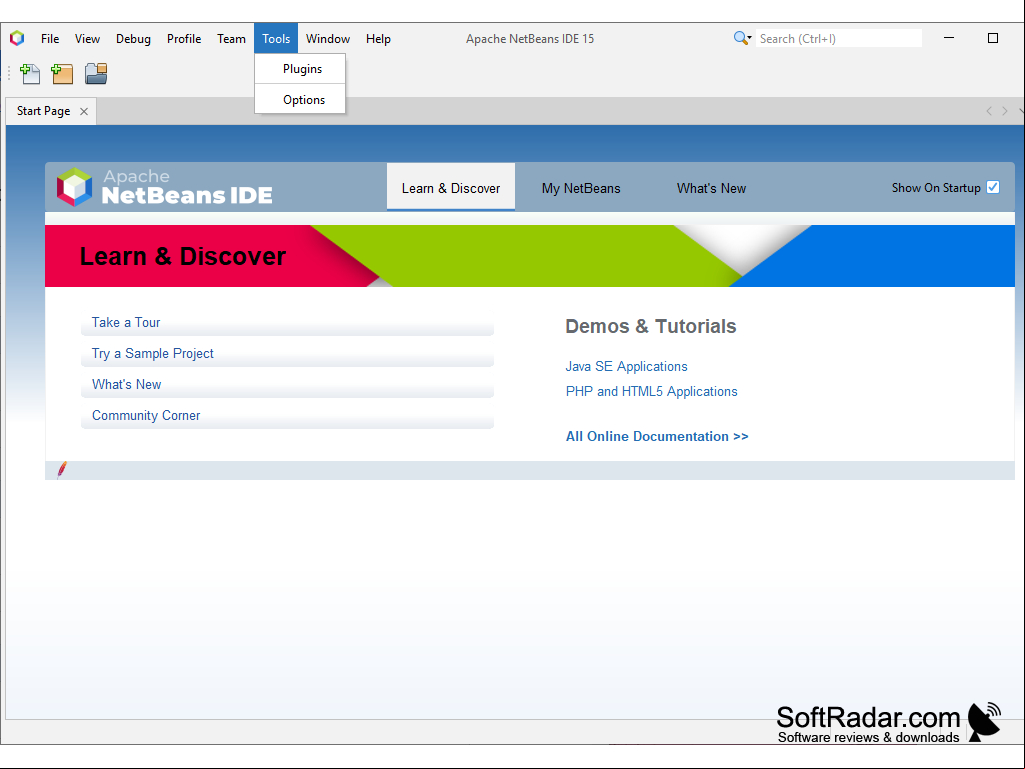Click the Demos & Tutorials heading

pos(650,326)
